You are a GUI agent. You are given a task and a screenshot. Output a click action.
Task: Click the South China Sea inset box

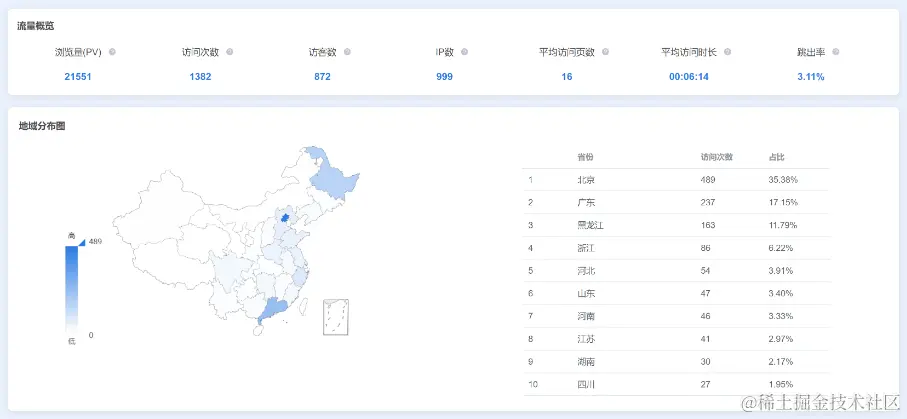click(335, 317)
